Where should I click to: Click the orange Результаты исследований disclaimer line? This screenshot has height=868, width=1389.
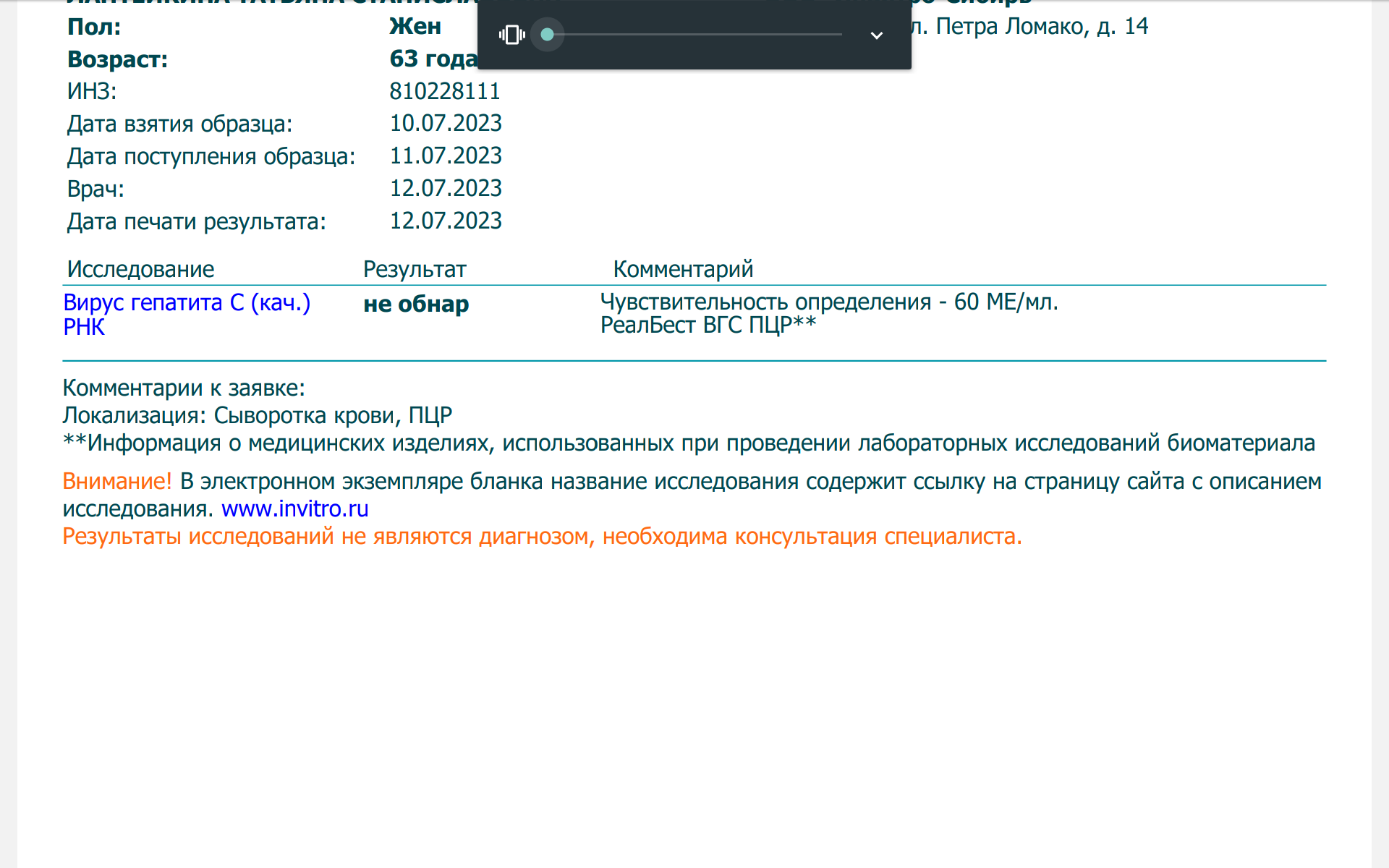542,536
